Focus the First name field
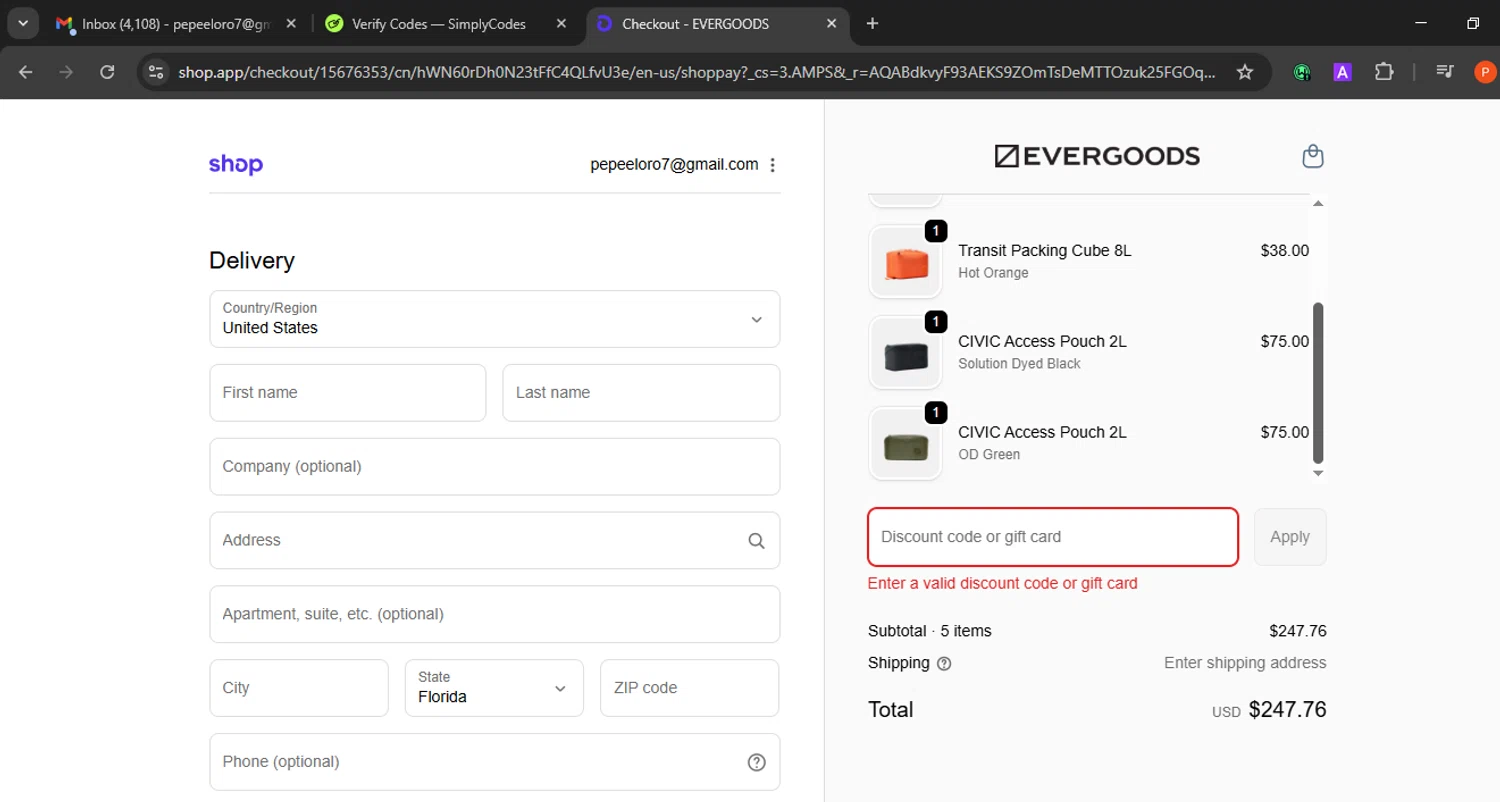The width and height of the screenshot is (1500, 802). point(347,392)
